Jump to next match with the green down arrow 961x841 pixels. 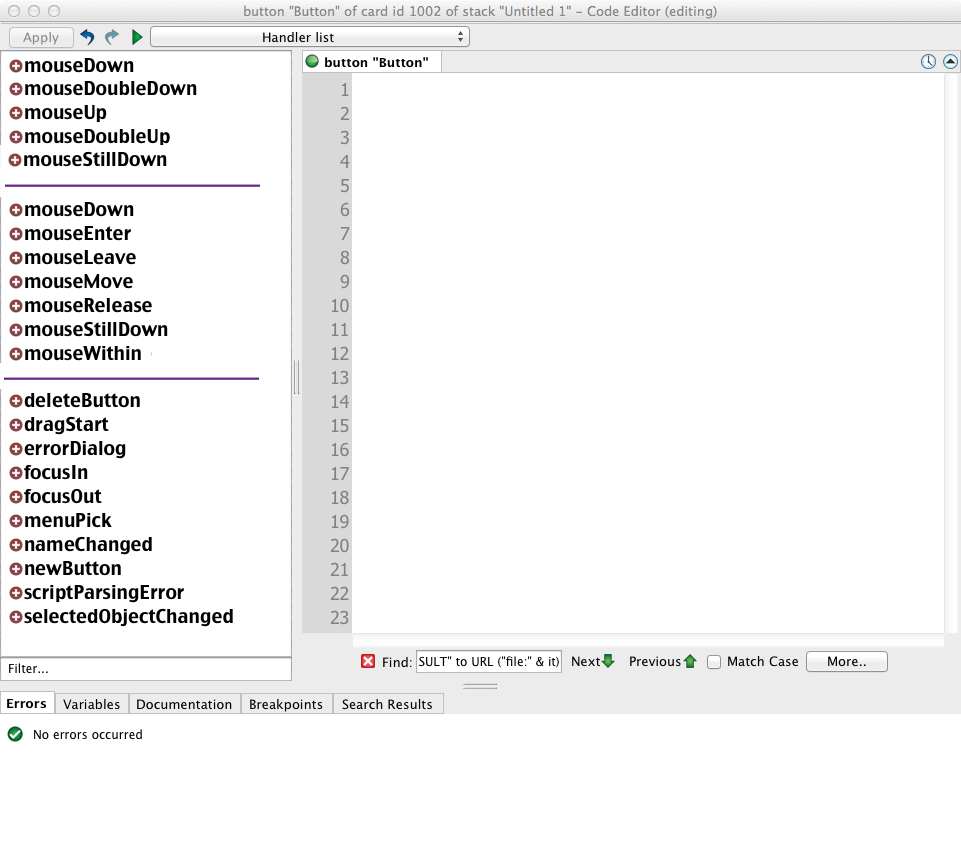(x=608, y=661)
